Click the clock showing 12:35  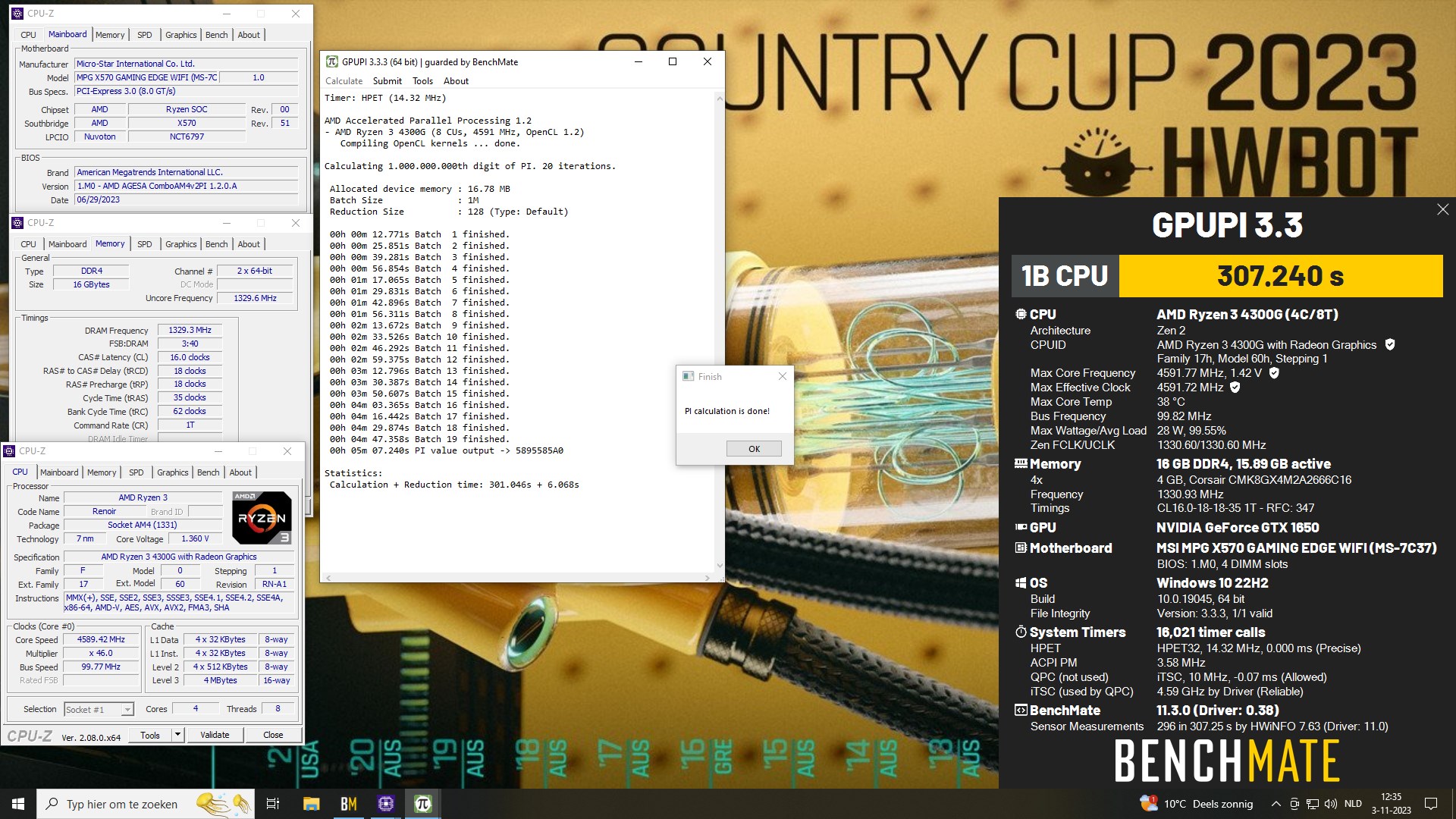coord(1391,804)
